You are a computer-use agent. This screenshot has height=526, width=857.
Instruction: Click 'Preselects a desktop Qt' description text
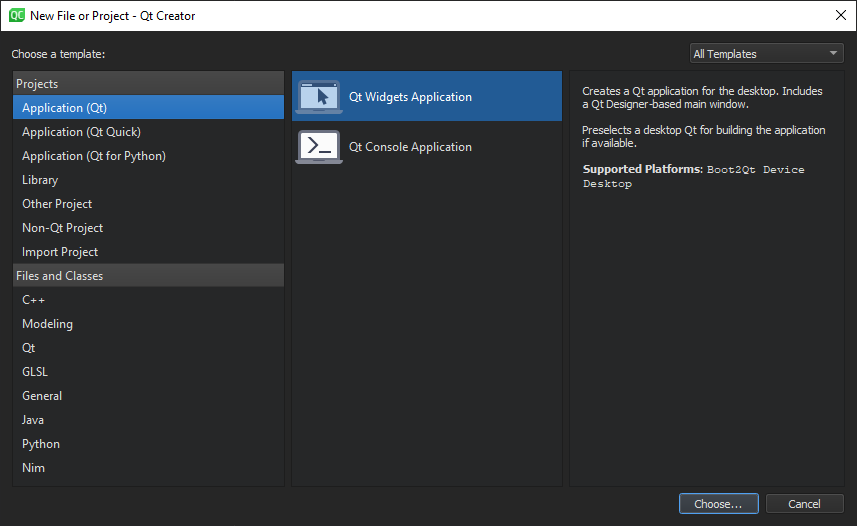(703, 137)
